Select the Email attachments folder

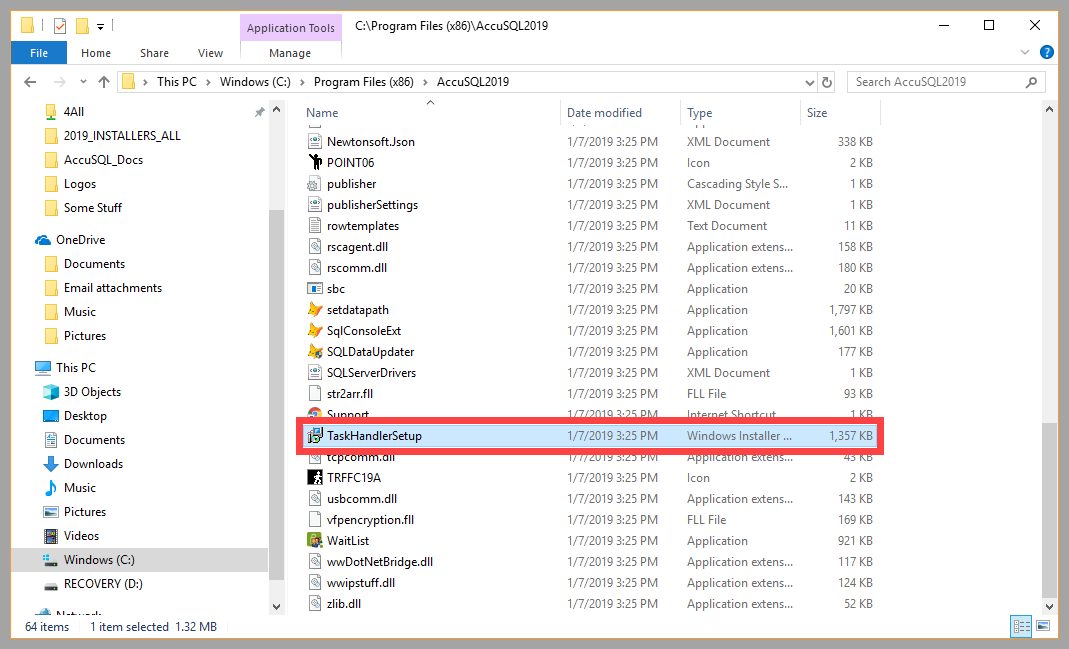point(112,288)
